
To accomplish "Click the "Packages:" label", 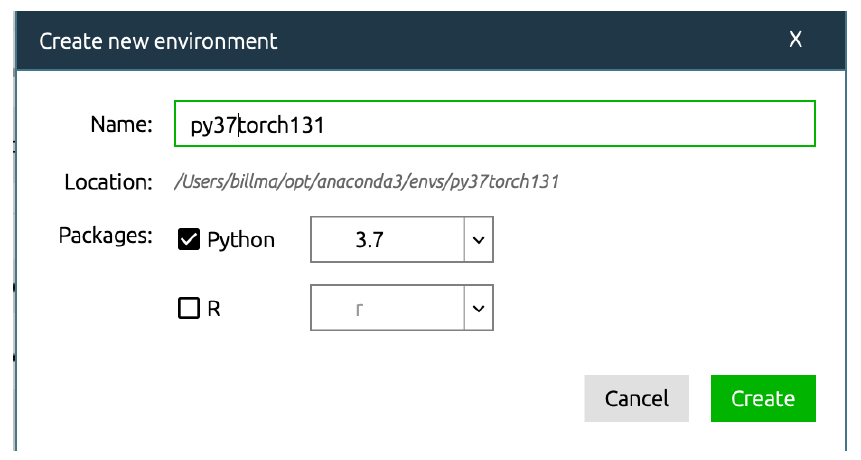I will tap(105, 237).
